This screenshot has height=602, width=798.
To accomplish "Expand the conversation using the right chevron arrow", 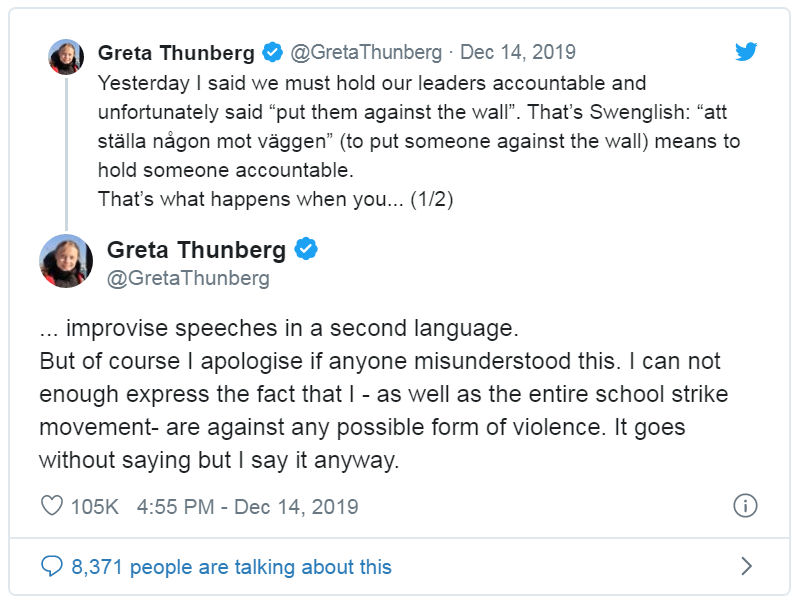I will click(x=746, y=567).
